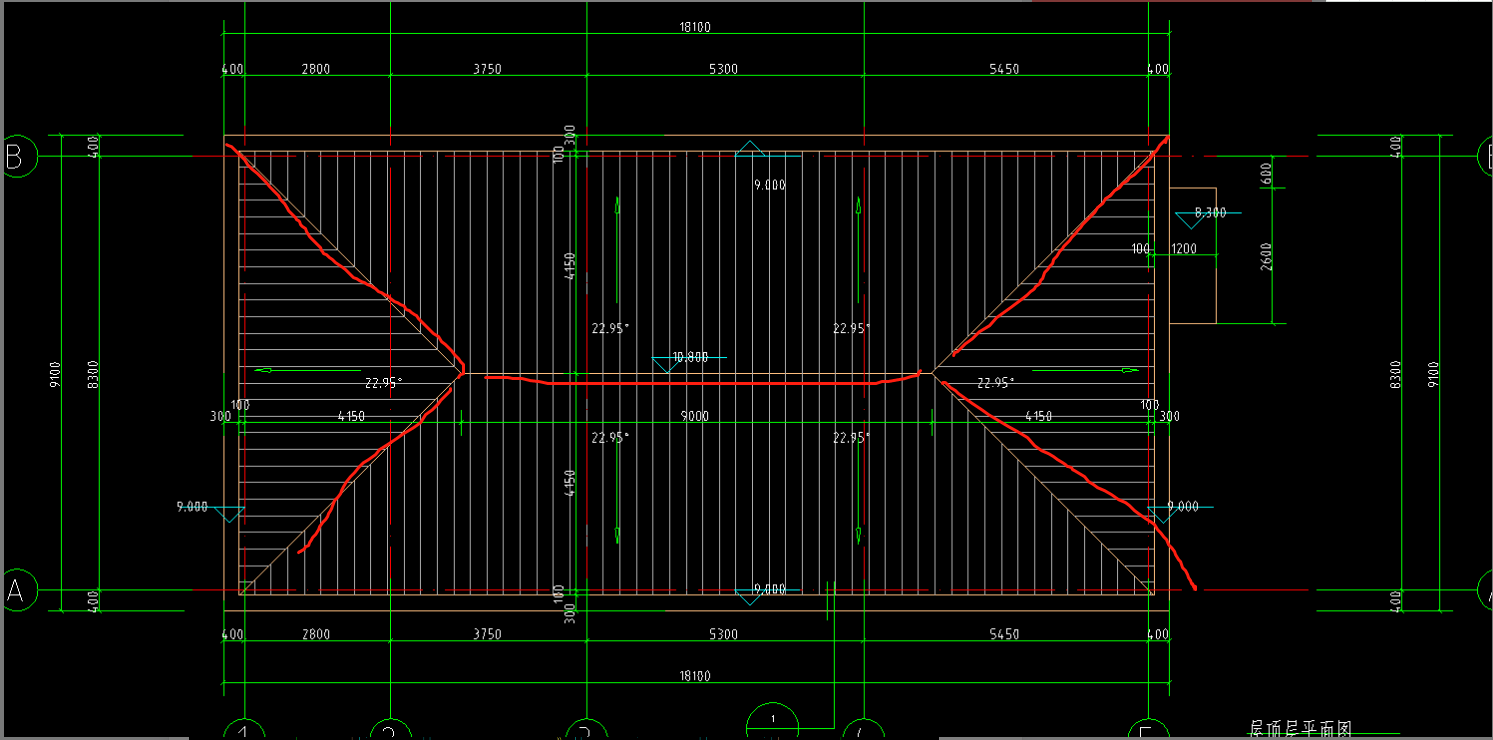Pick the 1200 dimension text

tap(1184, 248)
